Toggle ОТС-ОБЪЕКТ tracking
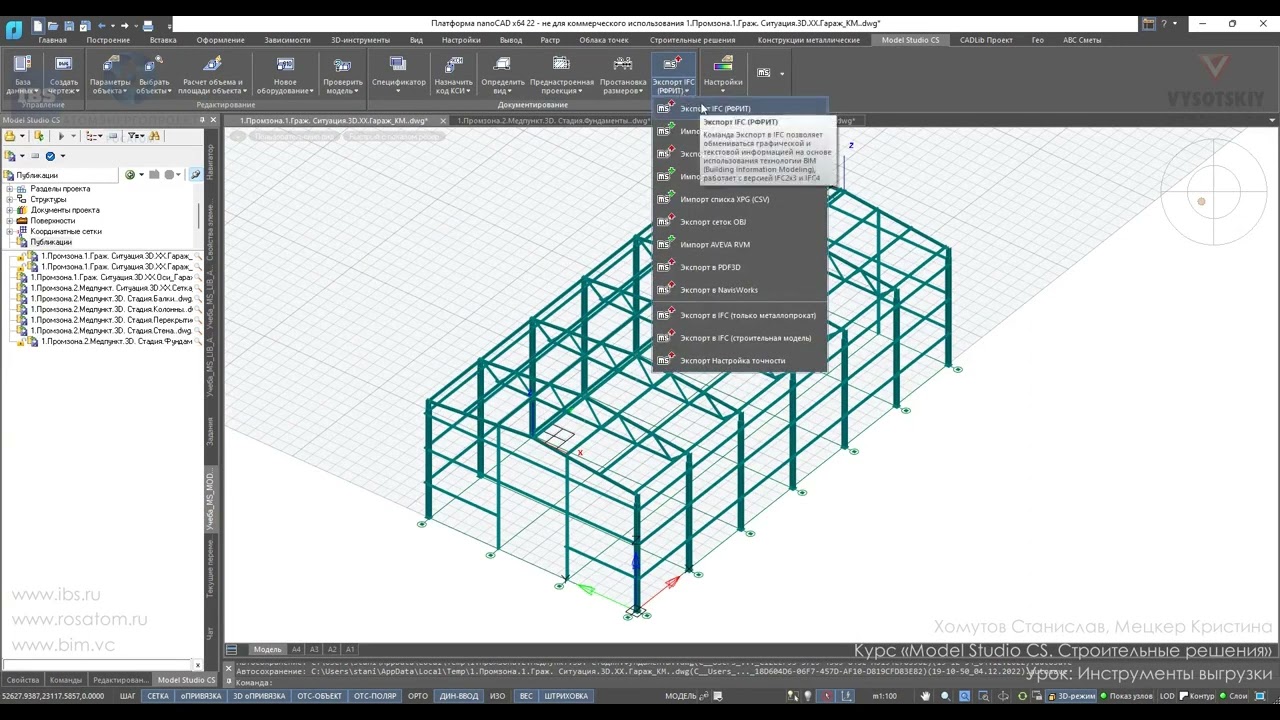 click(x=320, y=696)
